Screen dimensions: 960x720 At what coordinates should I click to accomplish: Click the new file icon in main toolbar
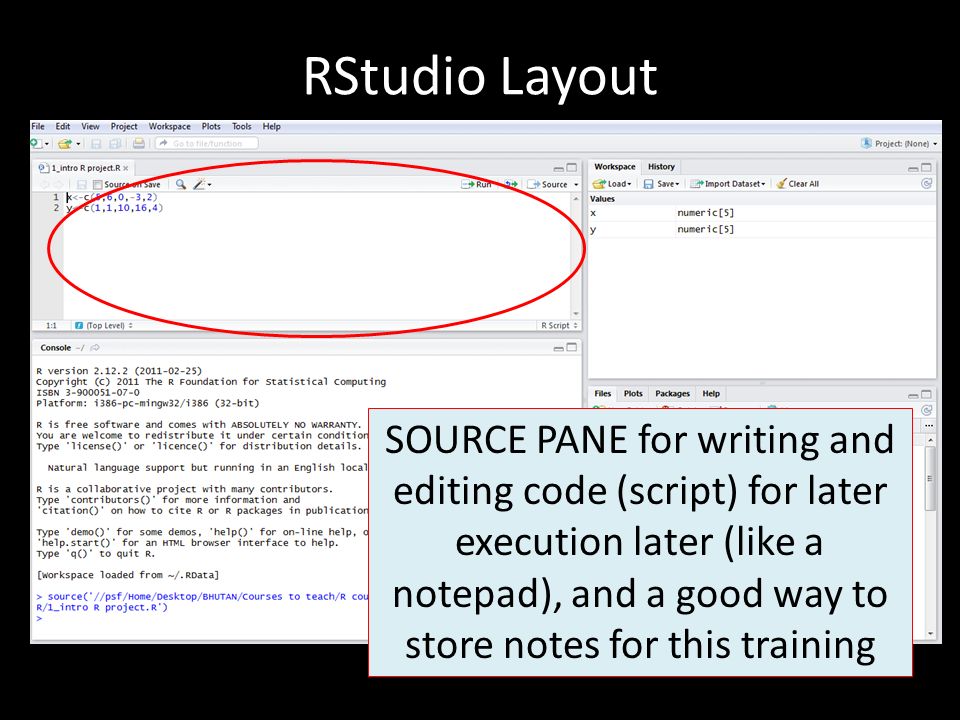point(36,143)
